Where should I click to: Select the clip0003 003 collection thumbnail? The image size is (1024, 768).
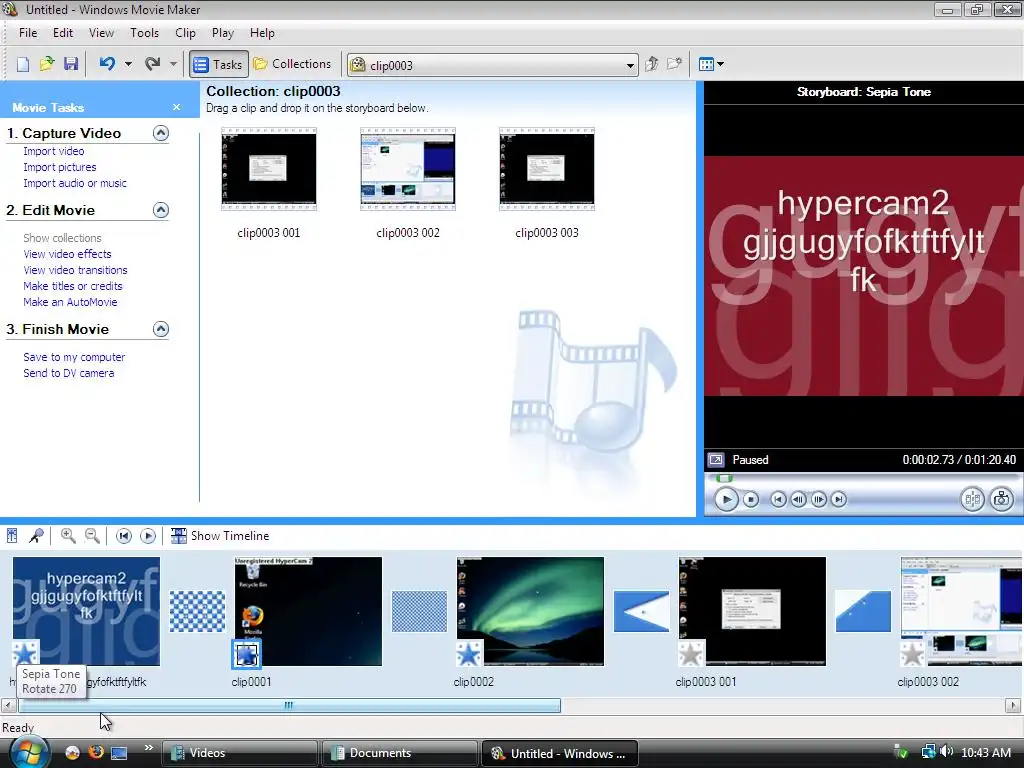[547, 169]
